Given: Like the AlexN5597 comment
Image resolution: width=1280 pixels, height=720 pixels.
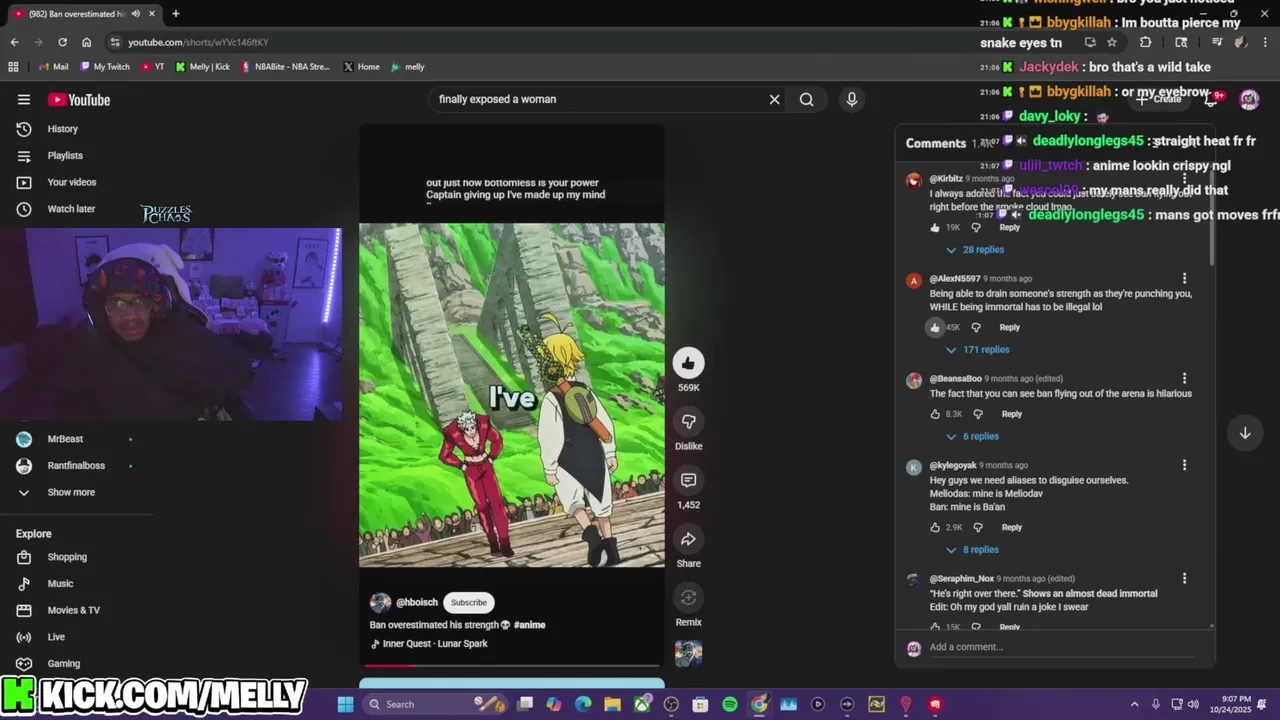Looking at the screenshot, I should pyautogui.click(x=935, y=327).
